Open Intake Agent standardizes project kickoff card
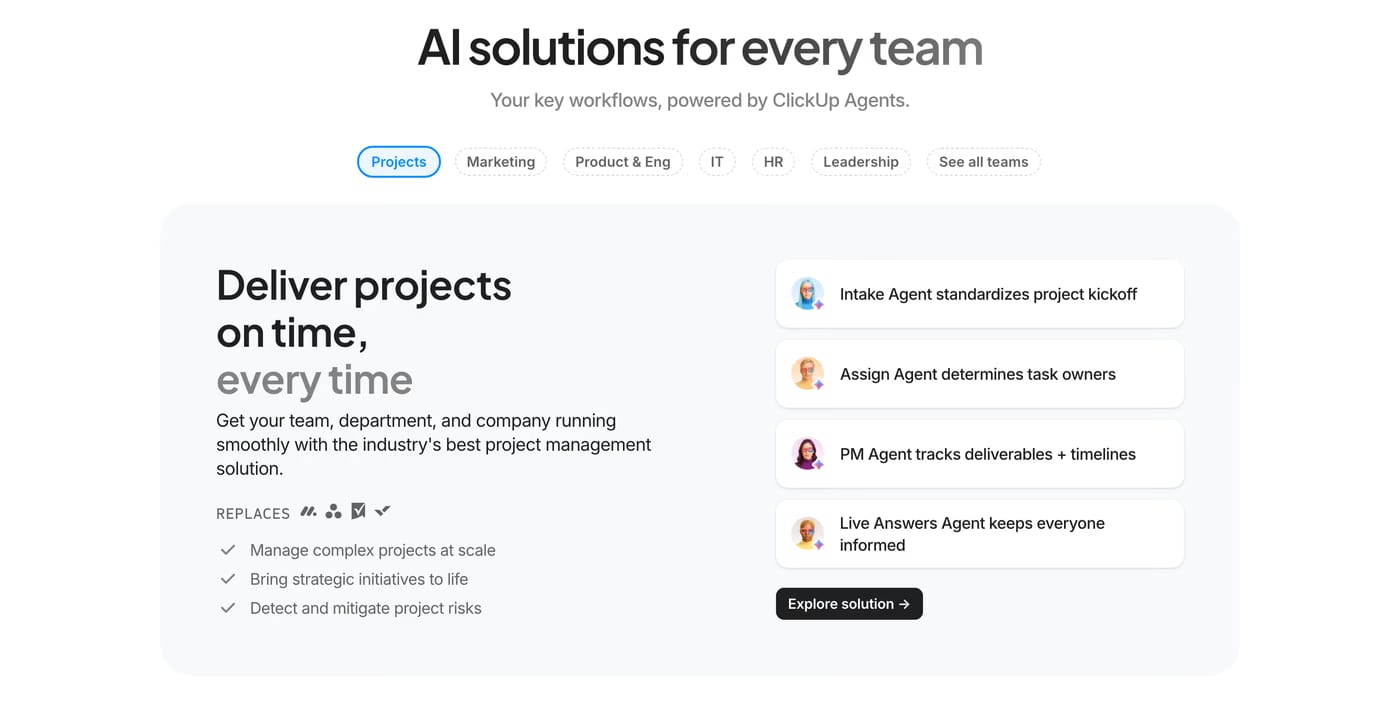Screen dimensions: 1400x704 [980, 294]
